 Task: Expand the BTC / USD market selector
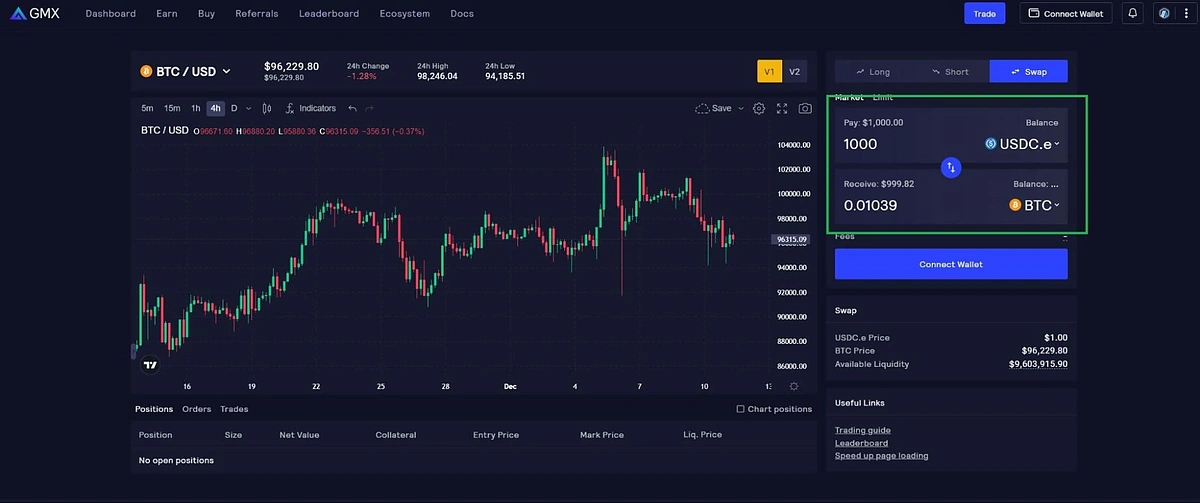(186, 71)
